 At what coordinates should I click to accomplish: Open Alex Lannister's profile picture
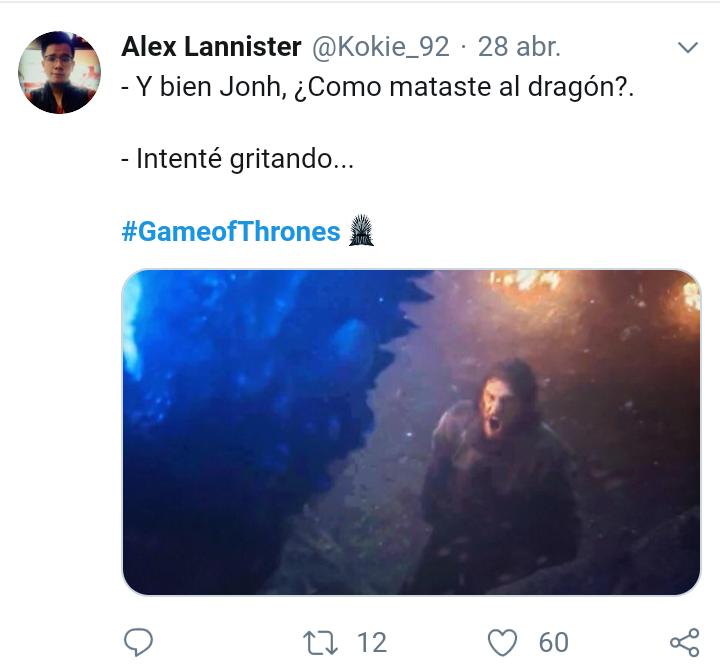[x=59, y=72]
